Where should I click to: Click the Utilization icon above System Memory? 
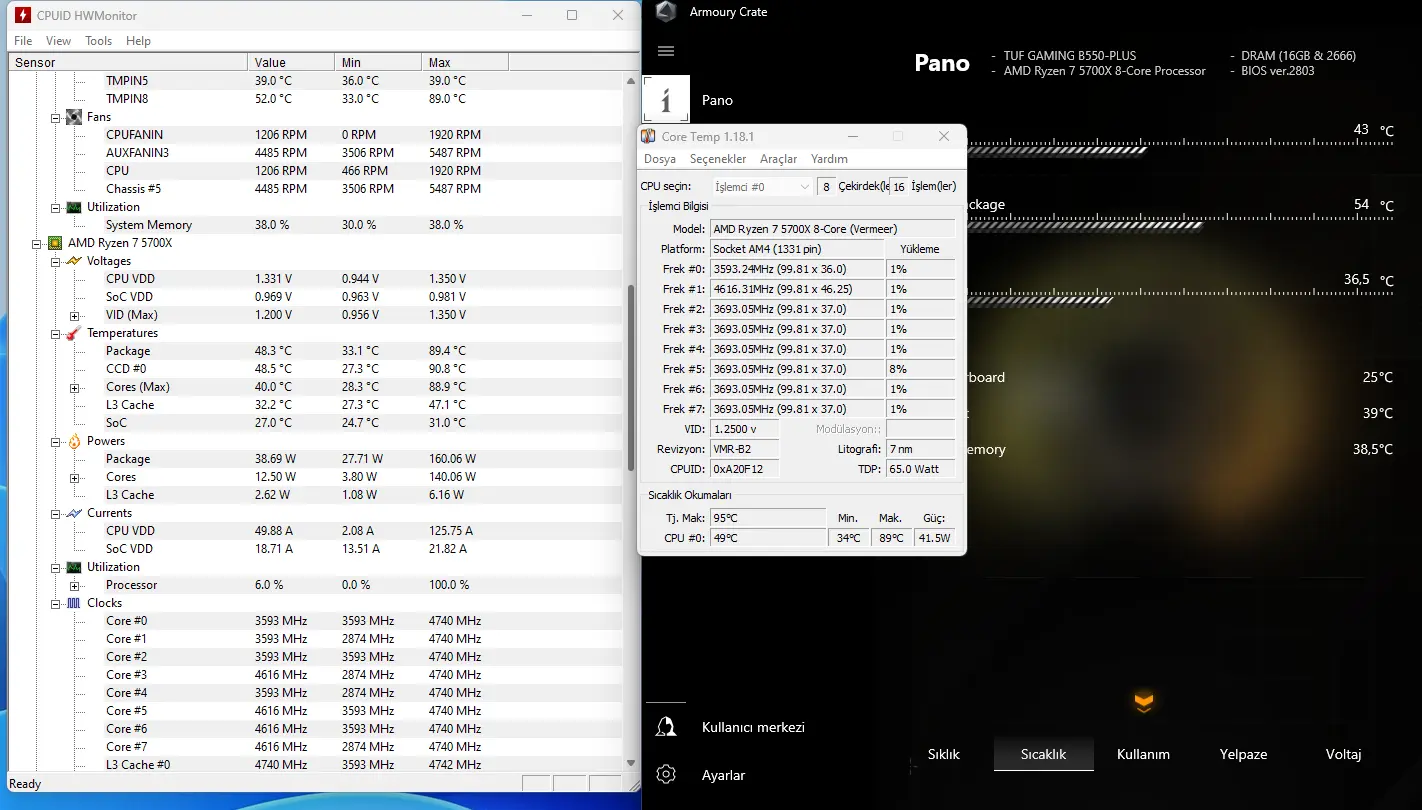[x=74, y=207]
